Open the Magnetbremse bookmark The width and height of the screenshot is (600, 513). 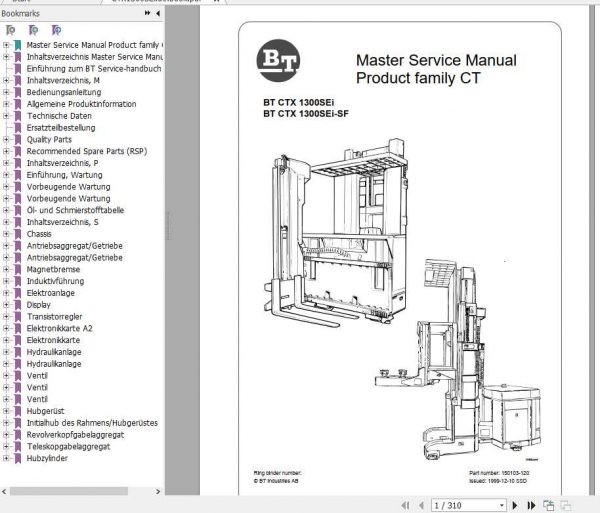[x=53, y=269]
